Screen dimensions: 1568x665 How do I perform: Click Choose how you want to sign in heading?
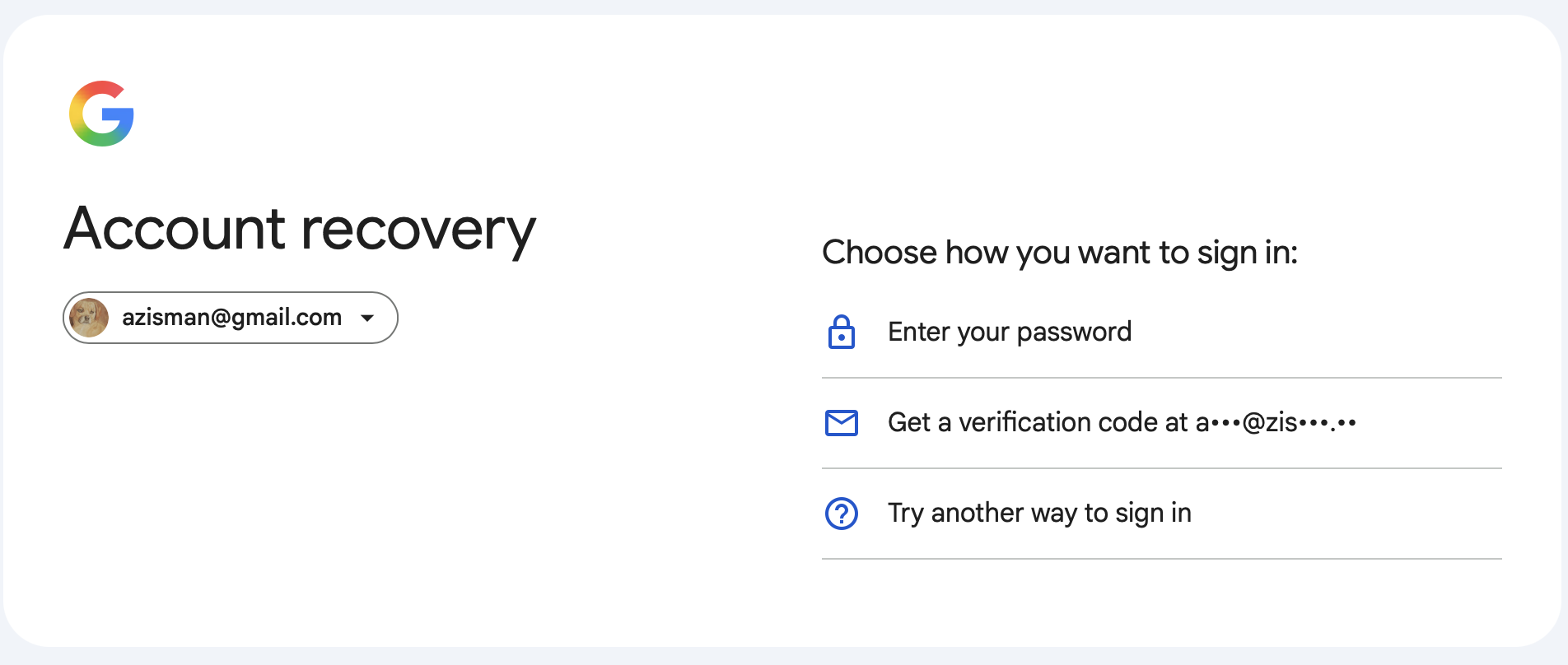point(1060,253)
